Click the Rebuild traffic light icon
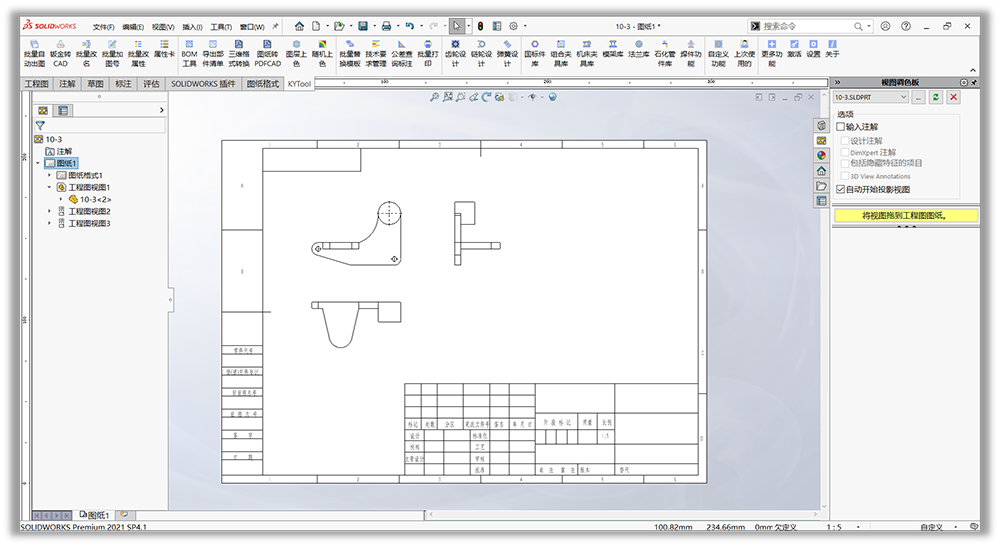The width and height of the screenshot is (1000, 547). coord(480,26)
